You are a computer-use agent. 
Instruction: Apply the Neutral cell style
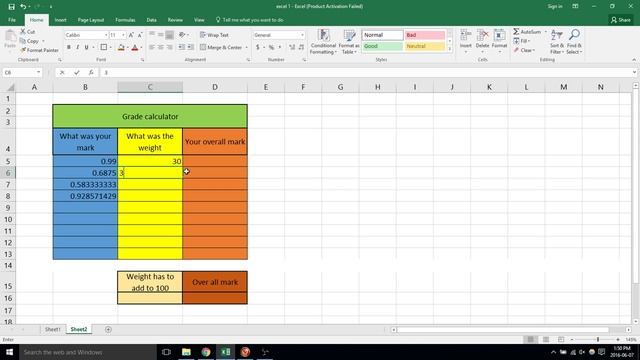(425, 46)
